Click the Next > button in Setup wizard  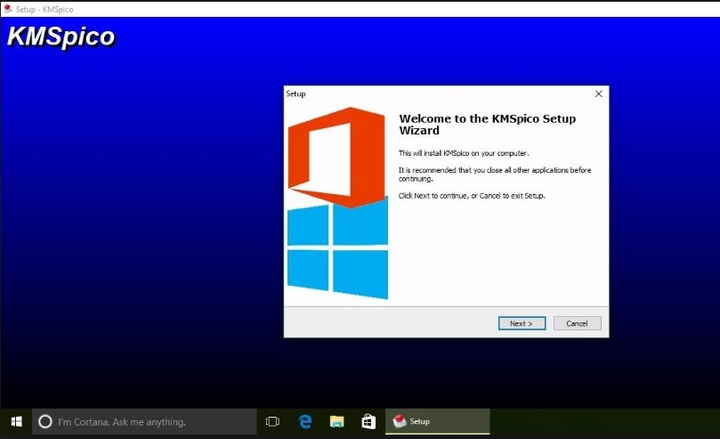[x=522, y=323]
